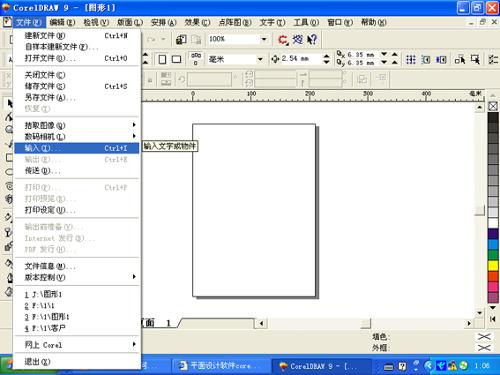Adjust the nudge offset 2.54 mm spinner

click(326, 59)
